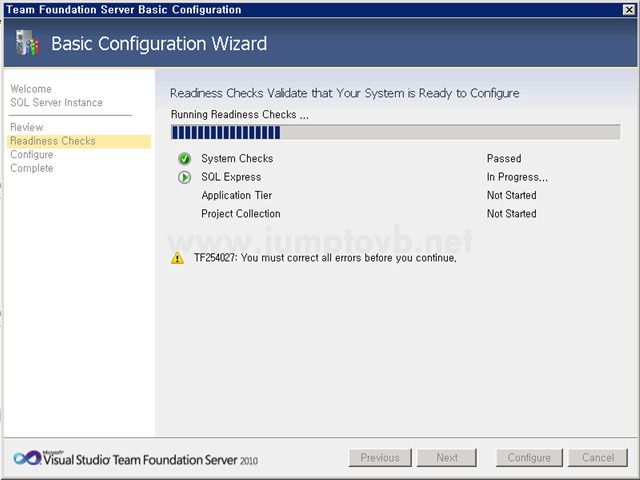This screenshot has width=640, height=480.
Task: Click Not Started status for Project Collection
Action: point(511,214)
